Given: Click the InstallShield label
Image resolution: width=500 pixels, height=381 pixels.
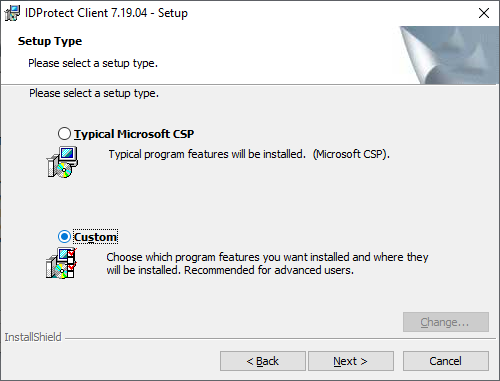Looking at the screenshot, I should point(33,337).
